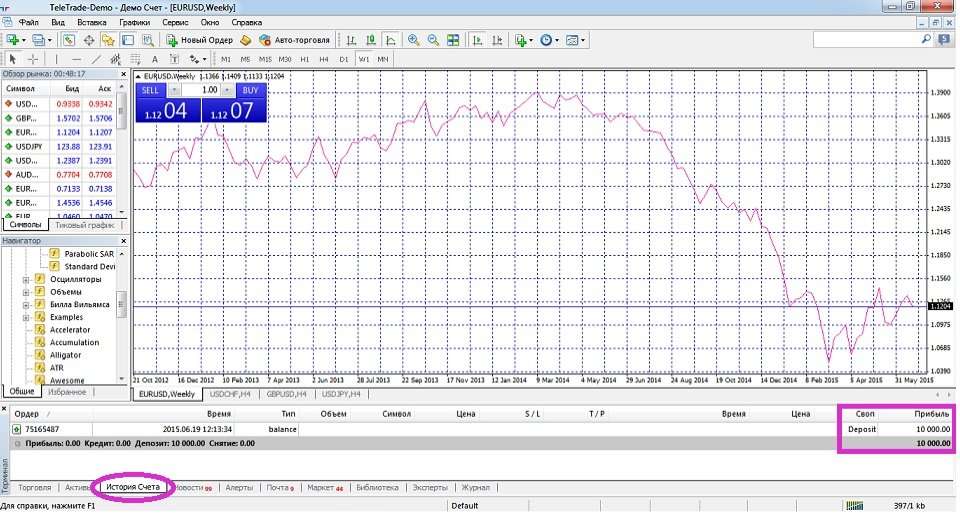
Task: Select the USDJPY row in Market Watch
Action: pyautogui.click(x=58, y=147)
